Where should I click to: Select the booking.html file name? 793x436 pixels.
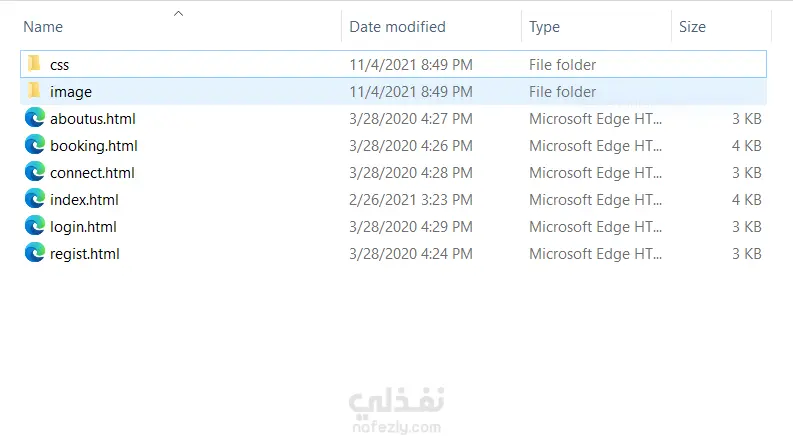click(x=93, y=145)
